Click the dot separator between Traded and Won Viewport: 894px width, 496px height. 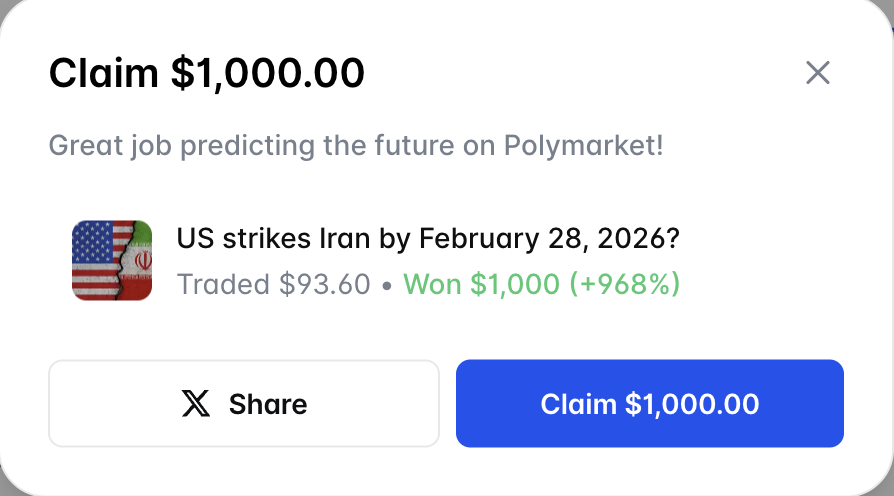[x=386, y=285]
